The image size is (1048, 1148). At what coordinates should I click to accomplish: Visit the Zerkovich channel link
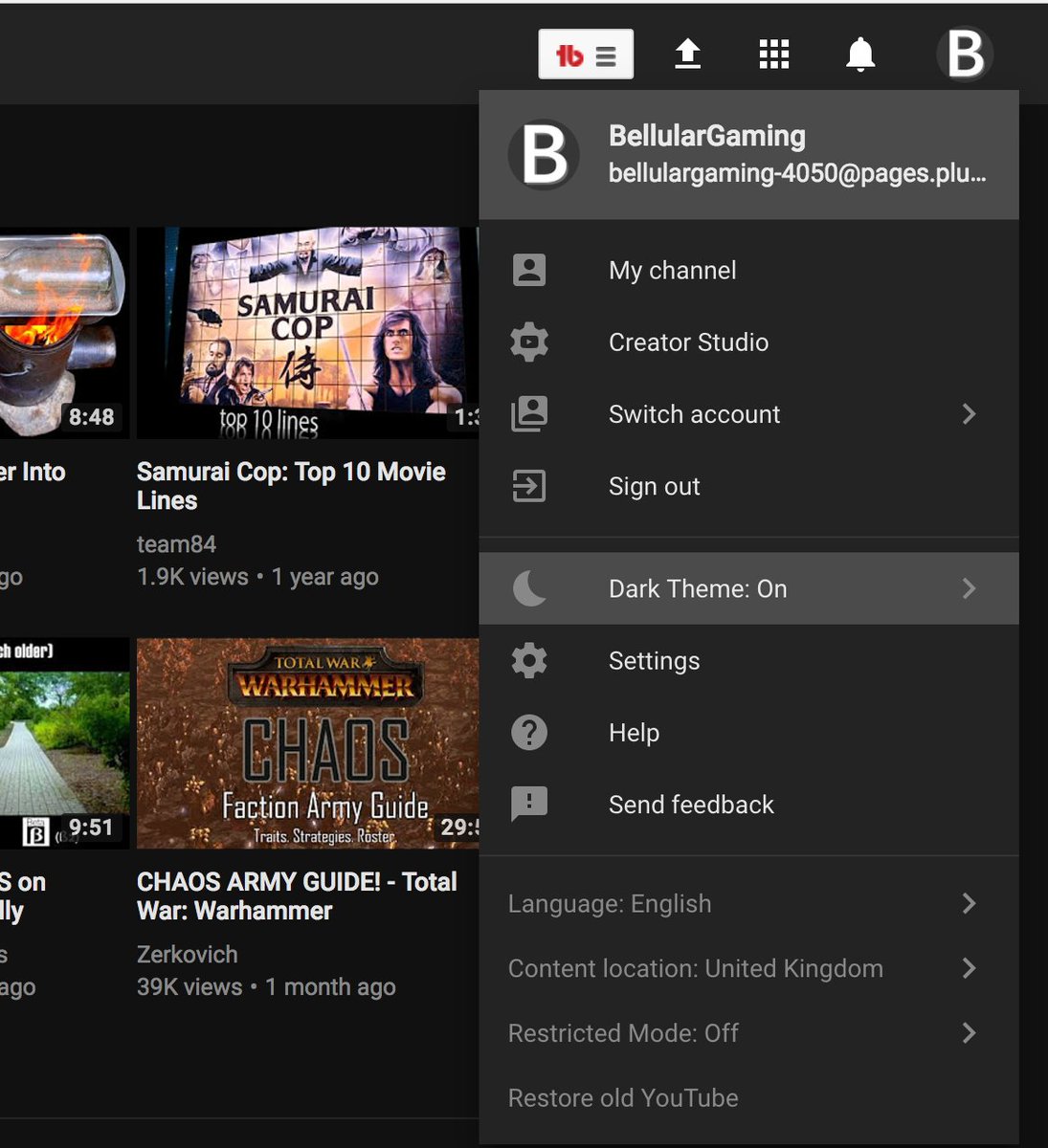point(187,955)
